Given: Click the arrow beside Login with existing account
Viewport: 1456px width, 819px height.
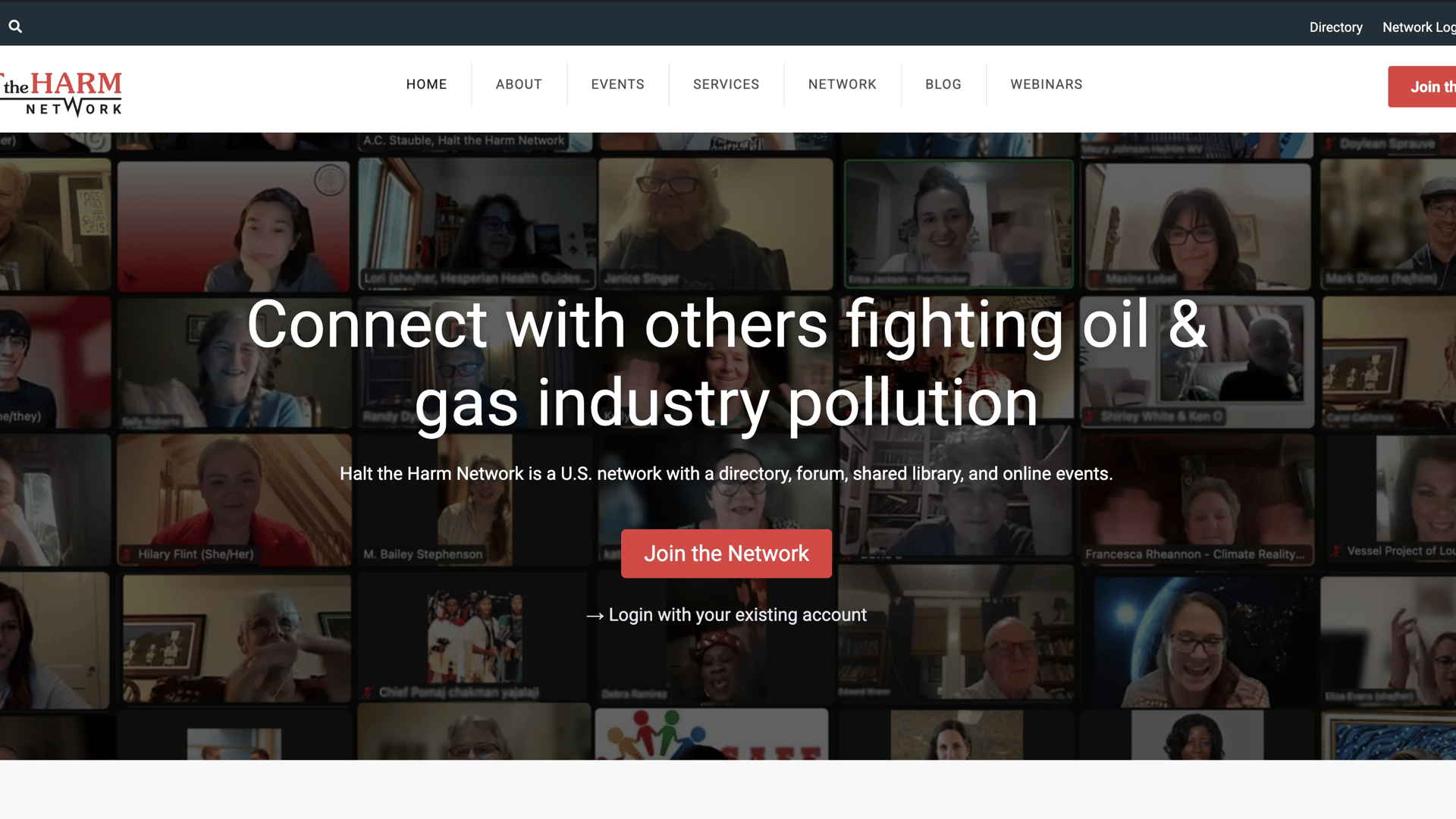Looking at the screenshot, I should pyautogui.click(x=595, y=616).
